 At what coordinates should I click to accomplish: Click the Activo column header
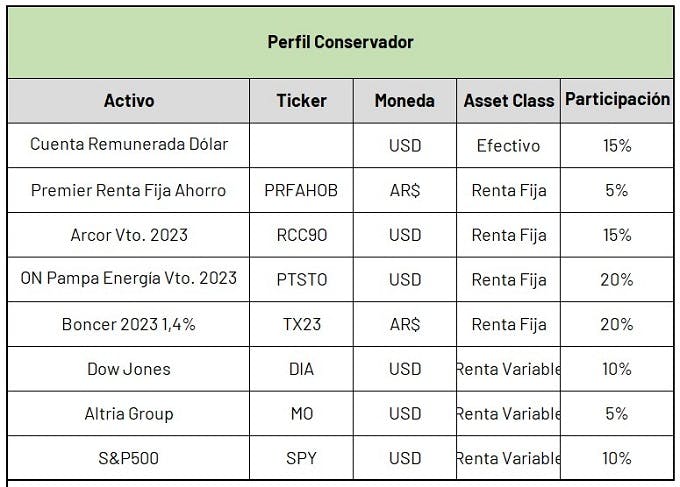129,101
